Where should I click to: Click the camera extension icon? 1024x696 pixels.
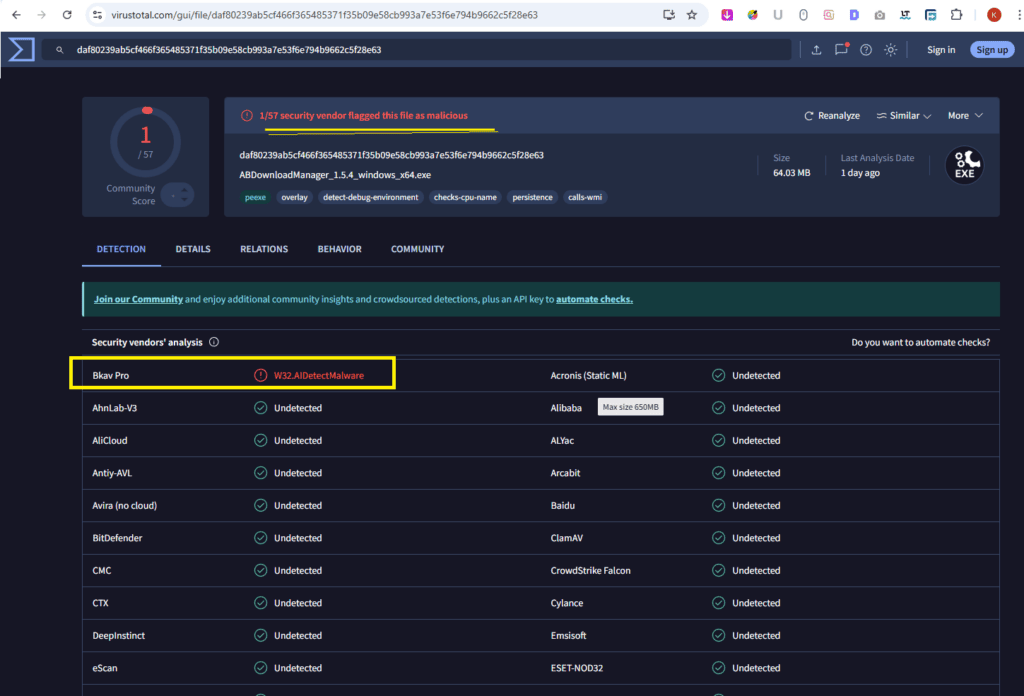pos(880,14)
